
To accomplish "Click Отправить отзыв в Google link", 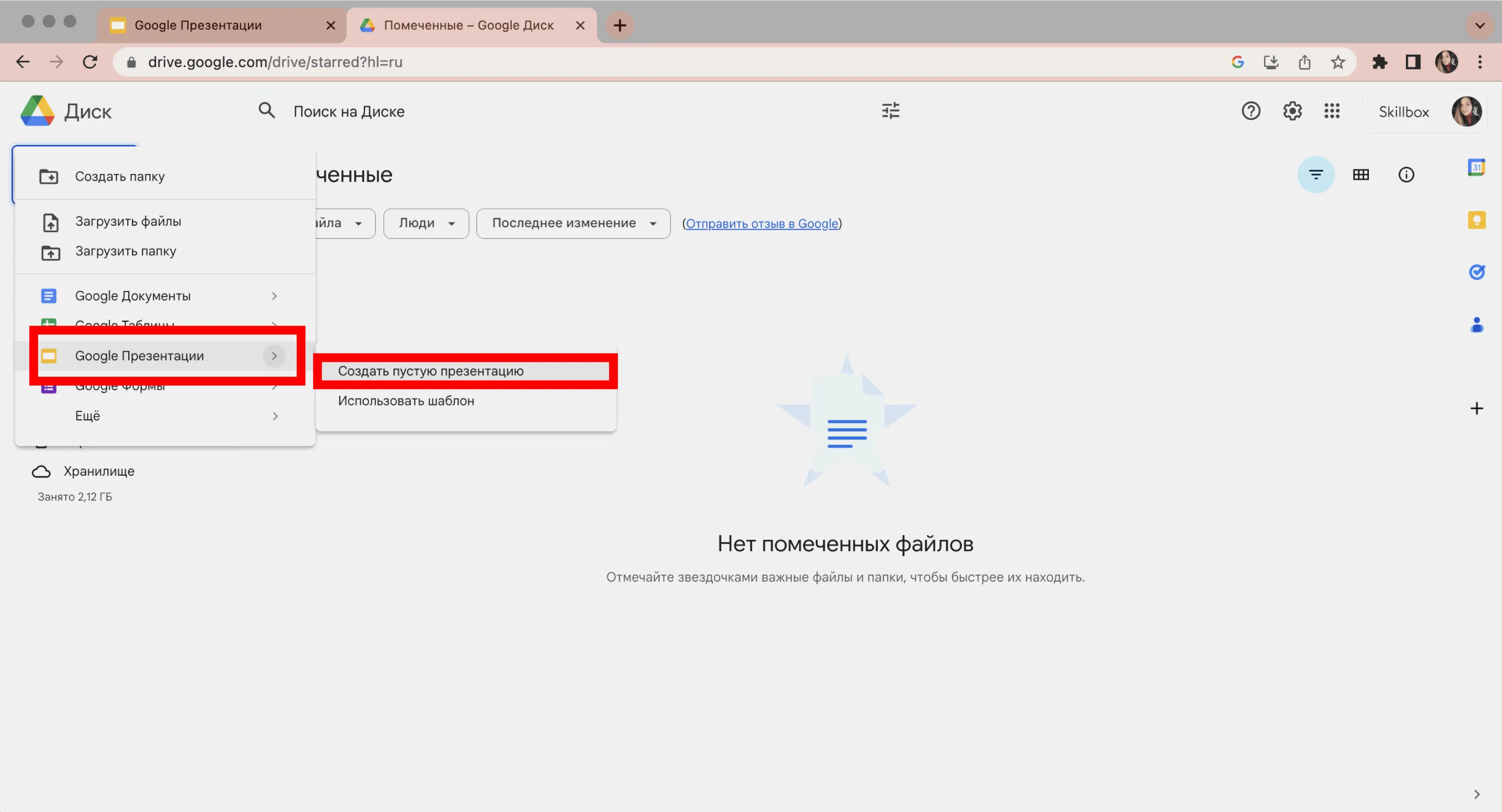I will [x=762, y=224].
